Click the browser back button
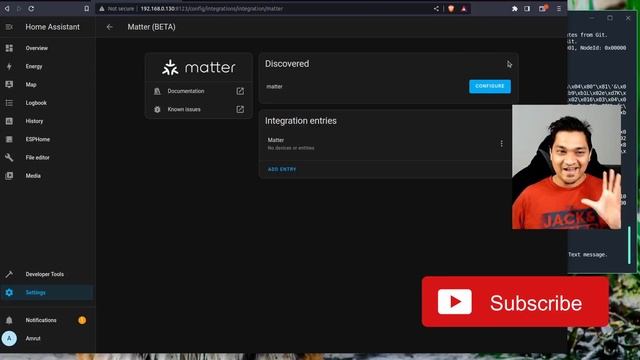 click(x=7, y=9)
